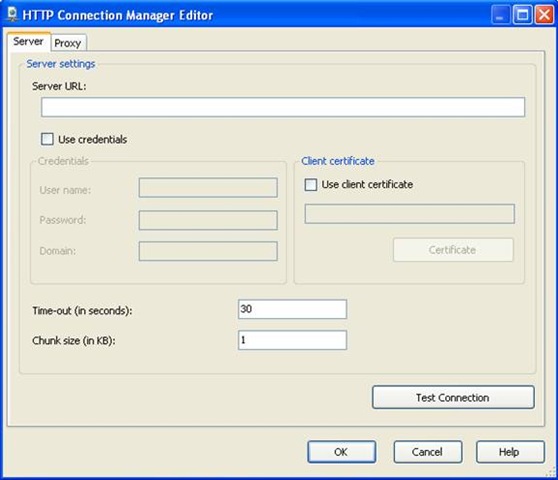Confirm with the OK button
This screenshot has height=480, width=558.
[342, 452]
